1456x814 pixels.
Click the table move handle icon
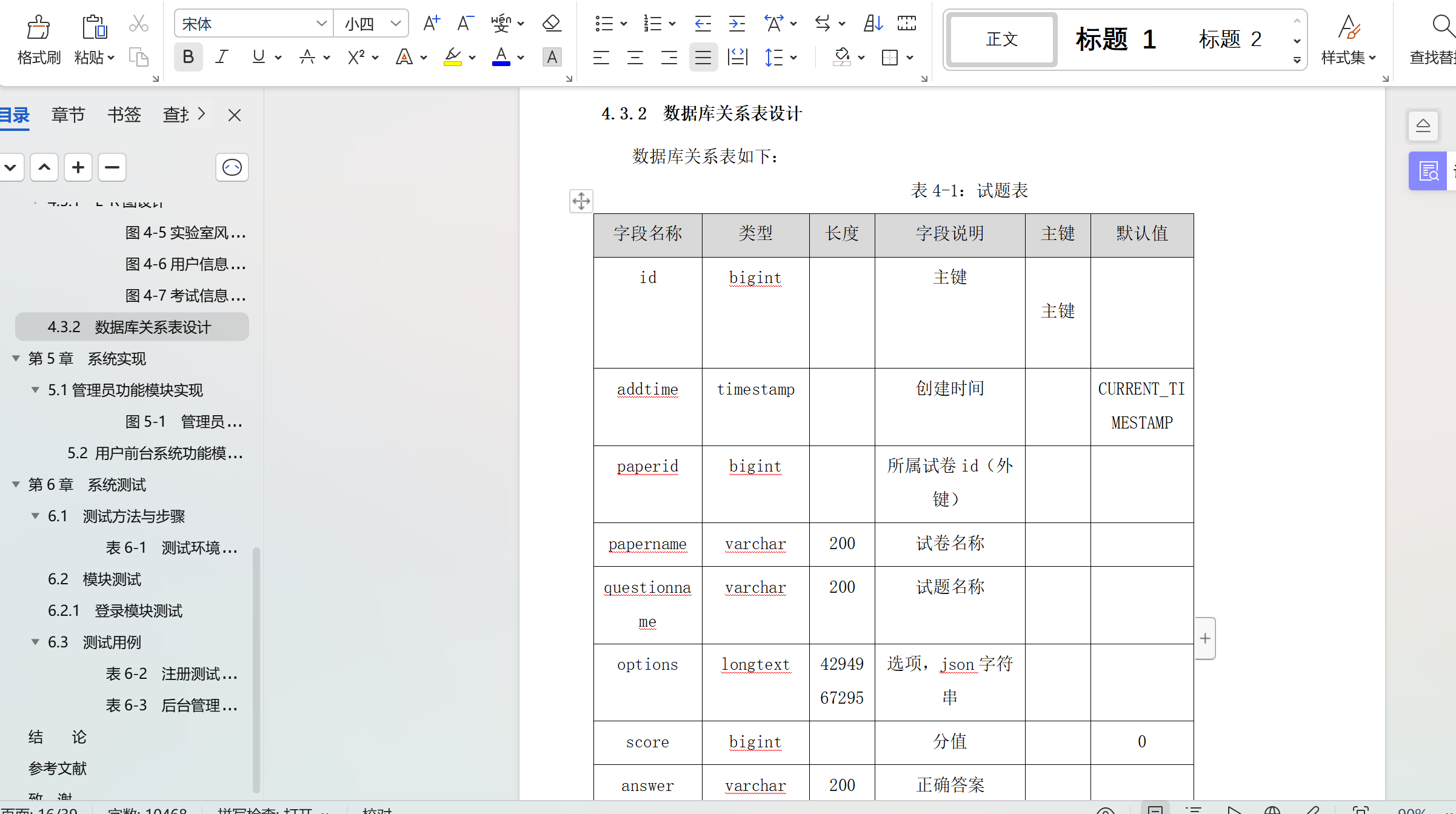coord(581,201)
